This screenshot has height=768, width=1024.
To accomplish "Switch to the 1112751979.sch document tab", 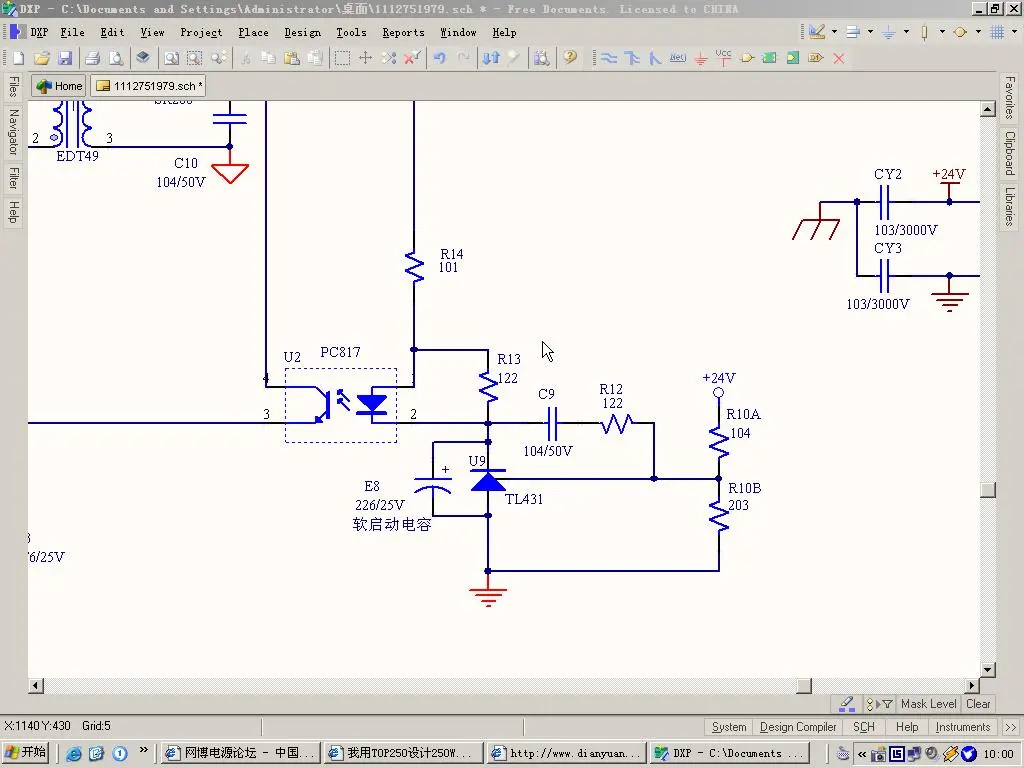I will click(x=149, y=86).
